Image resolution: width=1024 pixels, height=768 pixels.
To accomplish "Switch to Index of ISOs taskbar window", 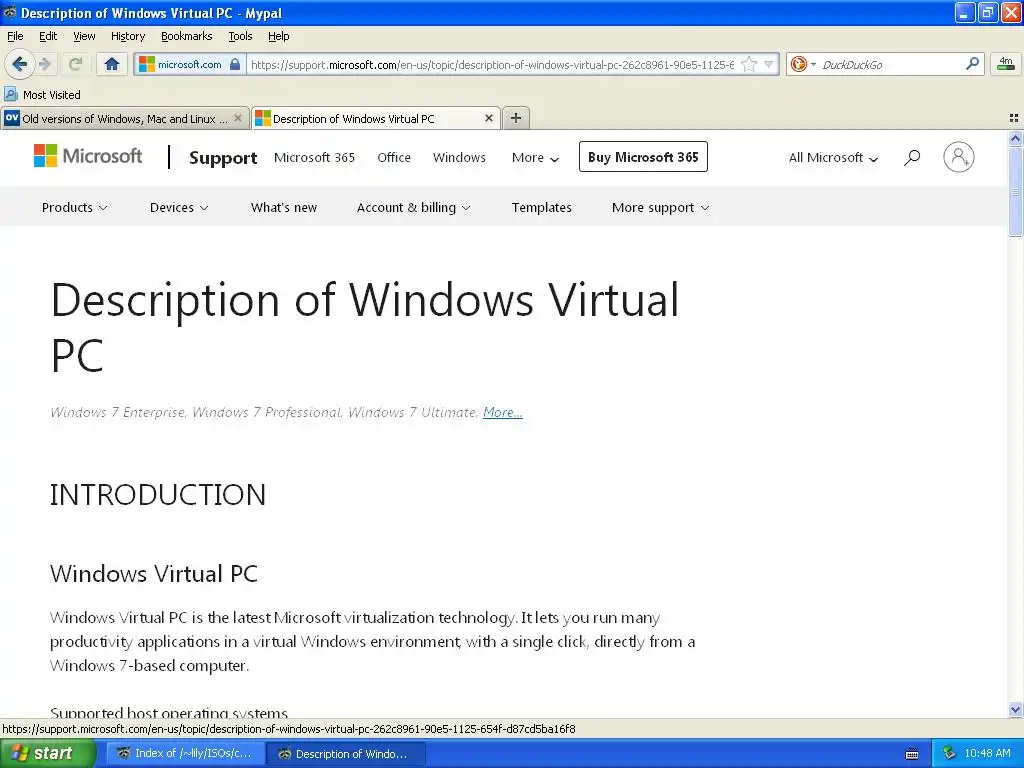I will (x=185, y=754).
